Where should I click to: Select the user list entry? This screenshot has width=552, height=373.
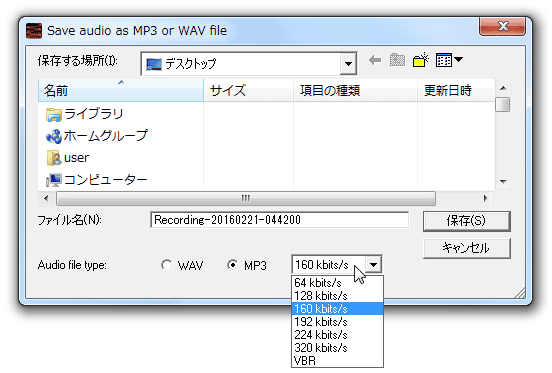pos(68,158)
